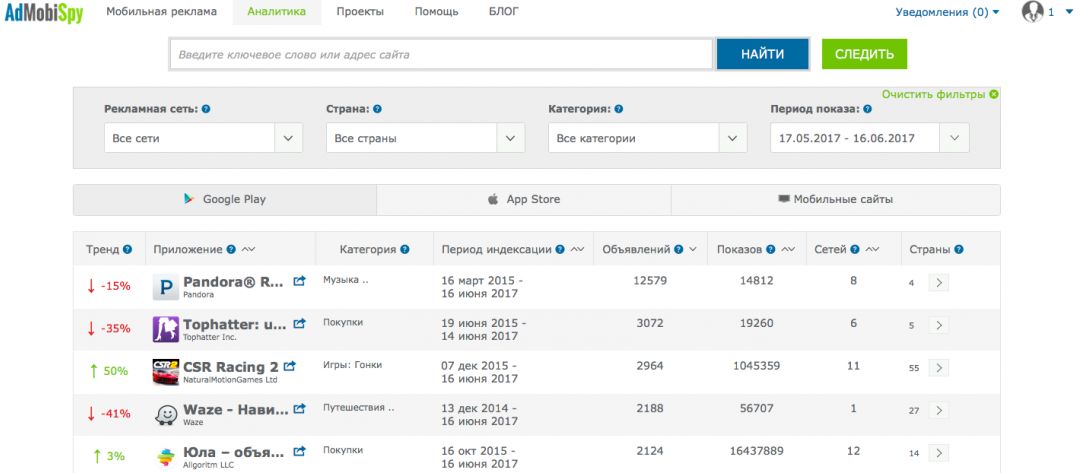Screen dimensions: 1080x473
Task: Focus the keyword or site search field
Action: click(x=442, y=54)
